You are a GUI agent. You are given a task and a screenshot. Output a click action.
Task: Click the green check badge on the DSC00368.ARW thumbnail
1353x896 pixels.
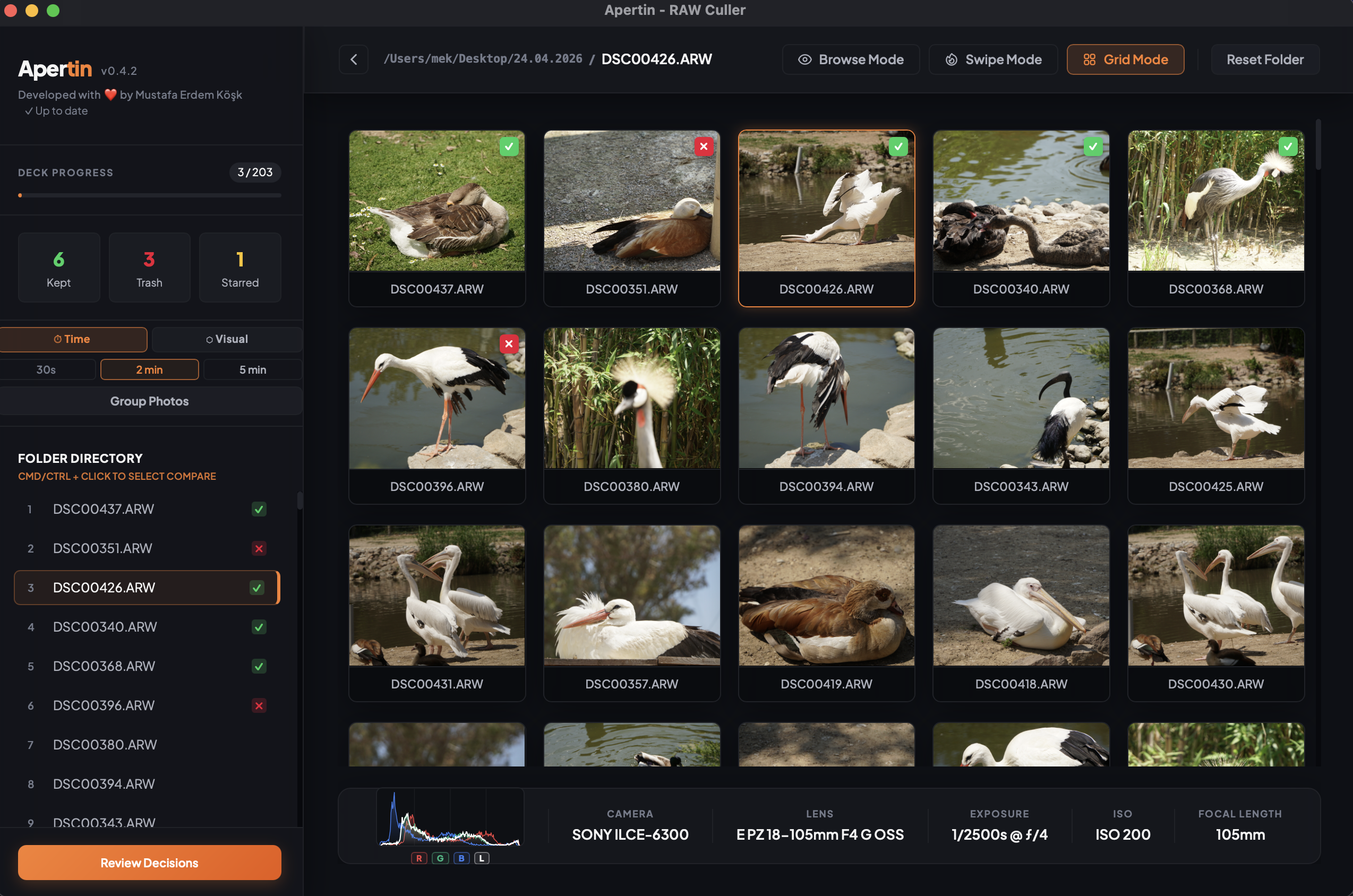(1288, 147)
